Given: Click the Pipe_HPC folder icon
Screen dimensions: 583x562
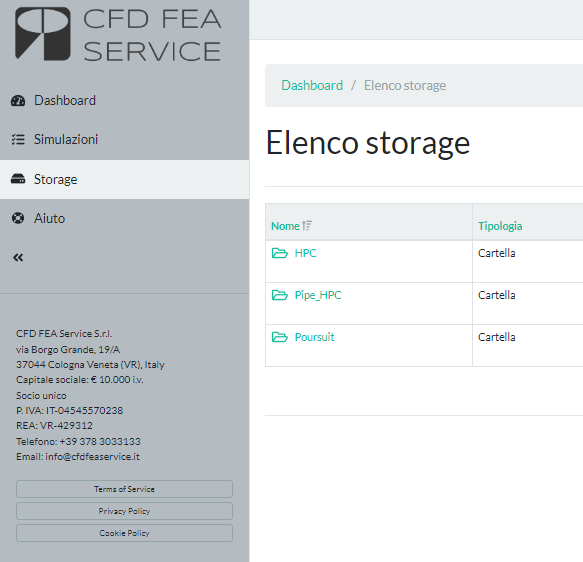Looking at the screenshot, I should (280, 295).
